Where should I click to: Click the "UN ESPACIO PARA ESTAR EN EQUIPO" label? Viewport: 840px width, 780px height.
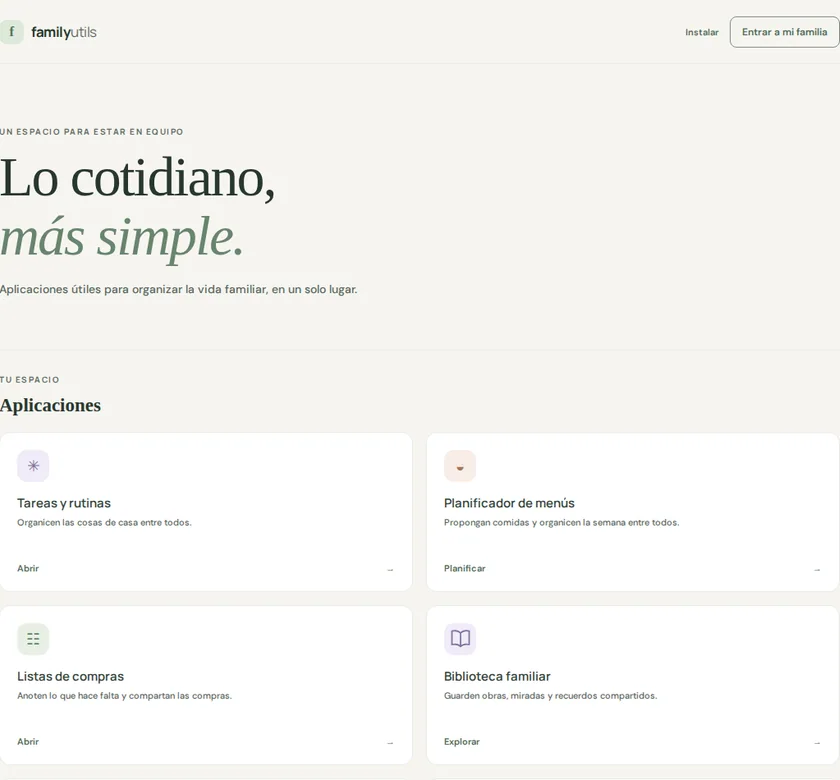(92, 132)
